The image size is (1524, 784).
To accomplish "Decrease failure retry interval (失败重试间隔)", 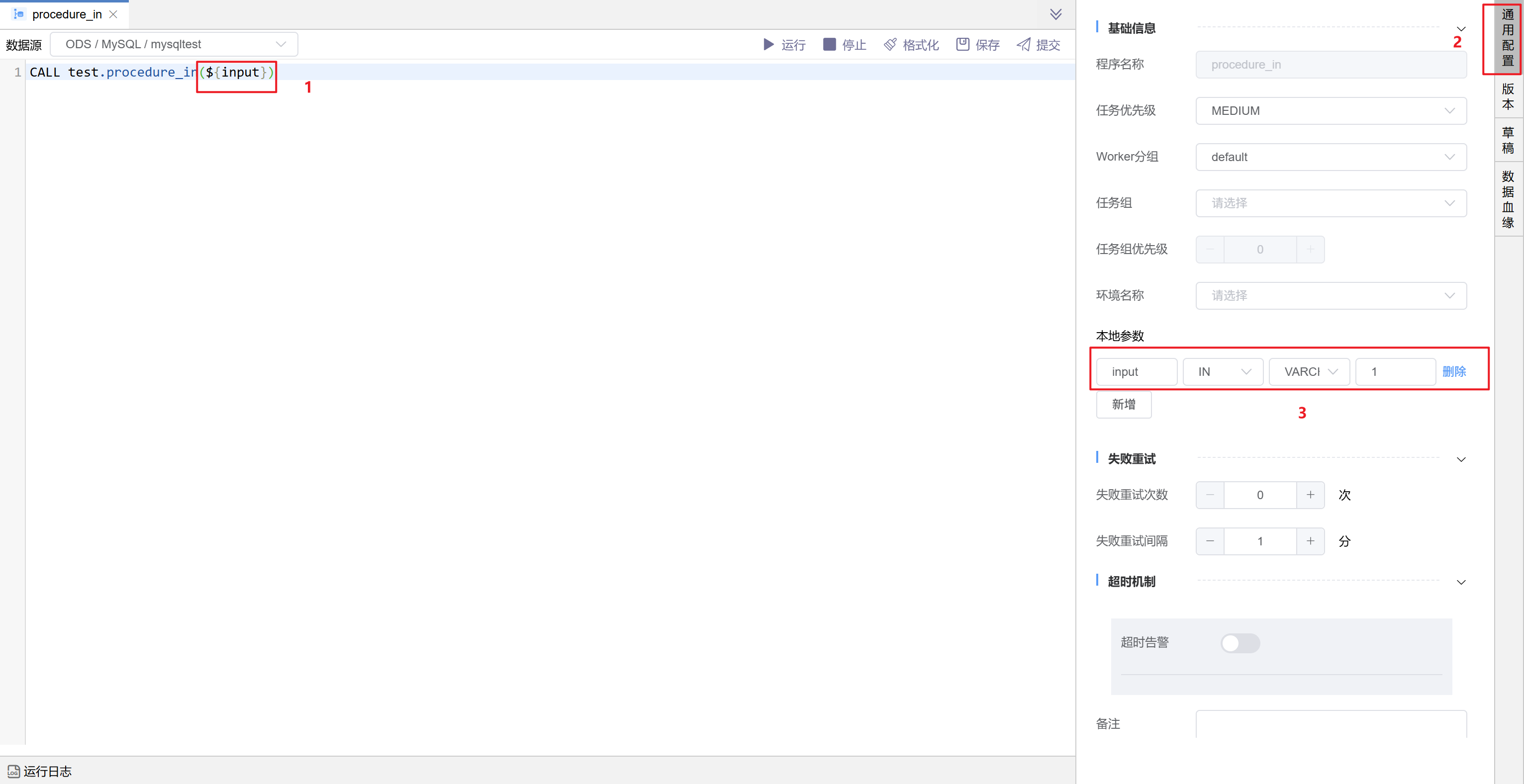I will click(x=1210, y=541).
